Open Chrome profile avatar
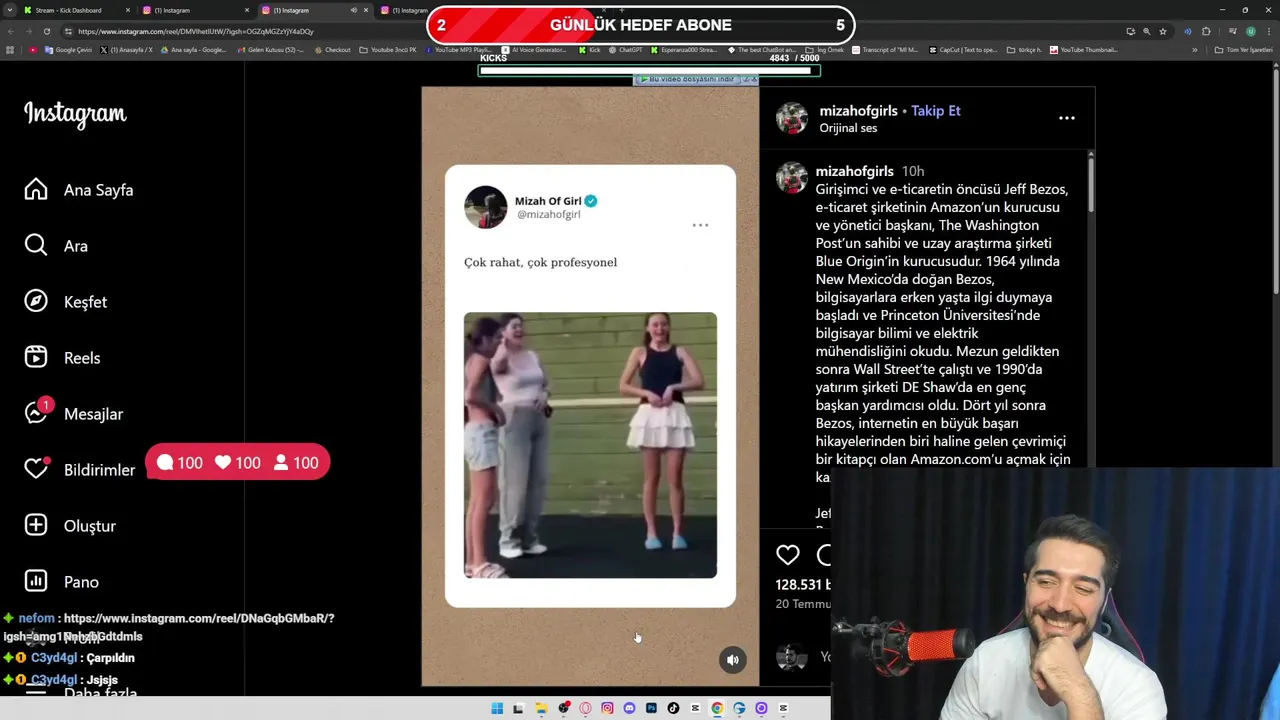1280x720 pixels. coord(1250,31)
